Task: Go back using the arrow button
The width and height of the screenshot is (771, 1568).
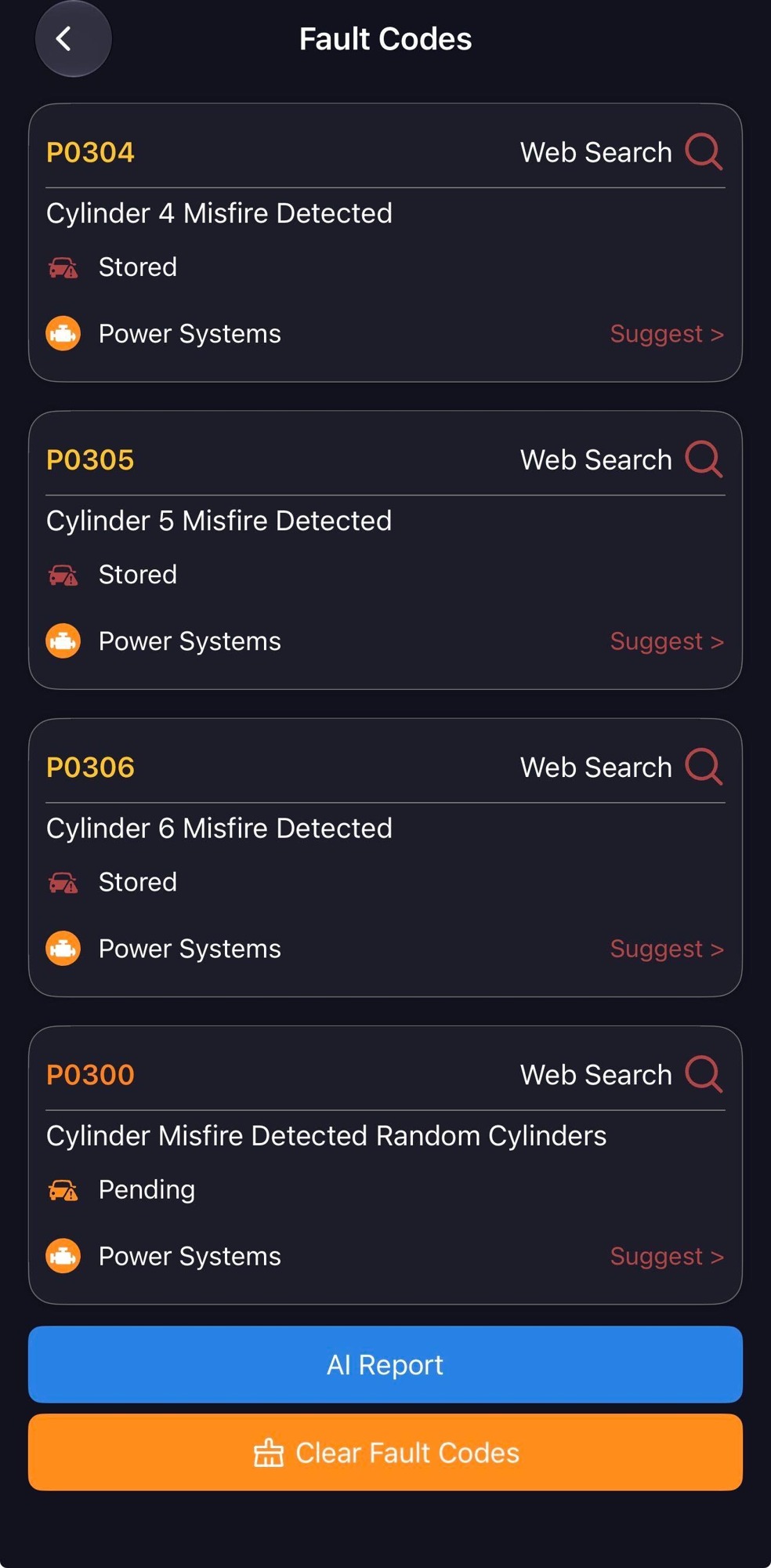Action: point(73,39)
